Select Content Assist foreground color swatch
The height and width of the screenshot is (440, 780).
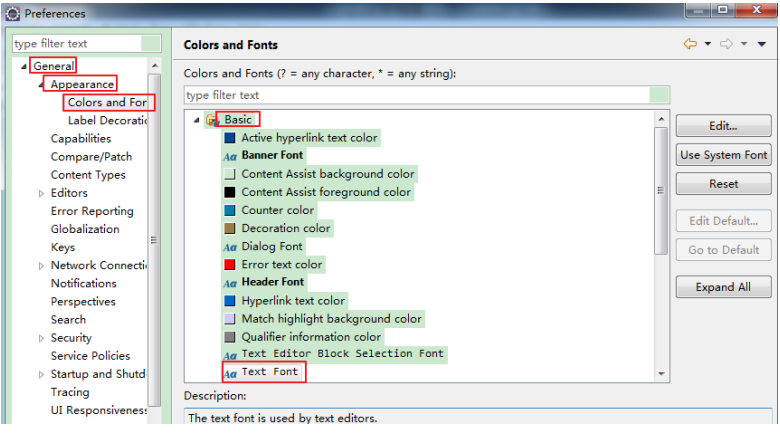[229, 192]
